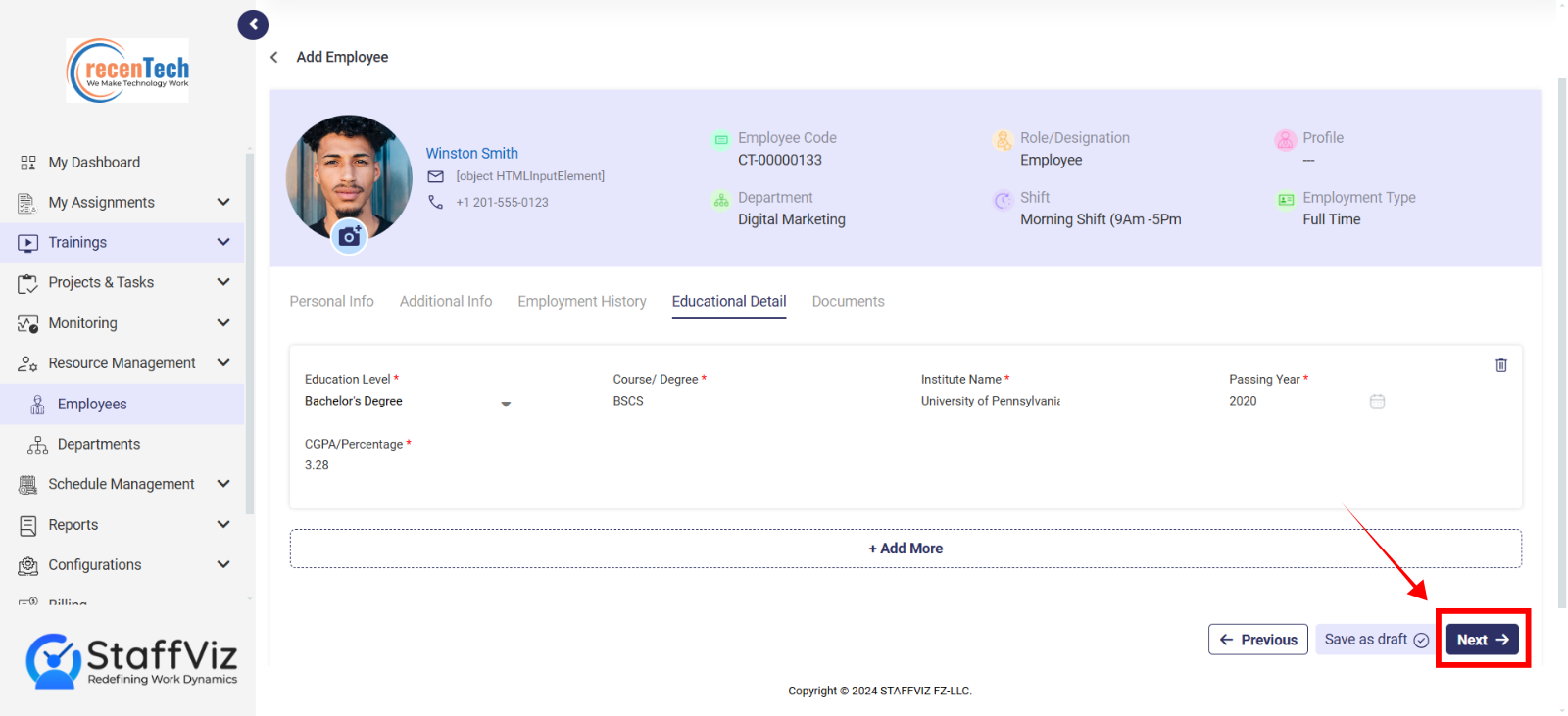The height and width of the screenshot is (716, 1568).
Task: Expand the Schedule Management chevron
Action: (223, 484)
